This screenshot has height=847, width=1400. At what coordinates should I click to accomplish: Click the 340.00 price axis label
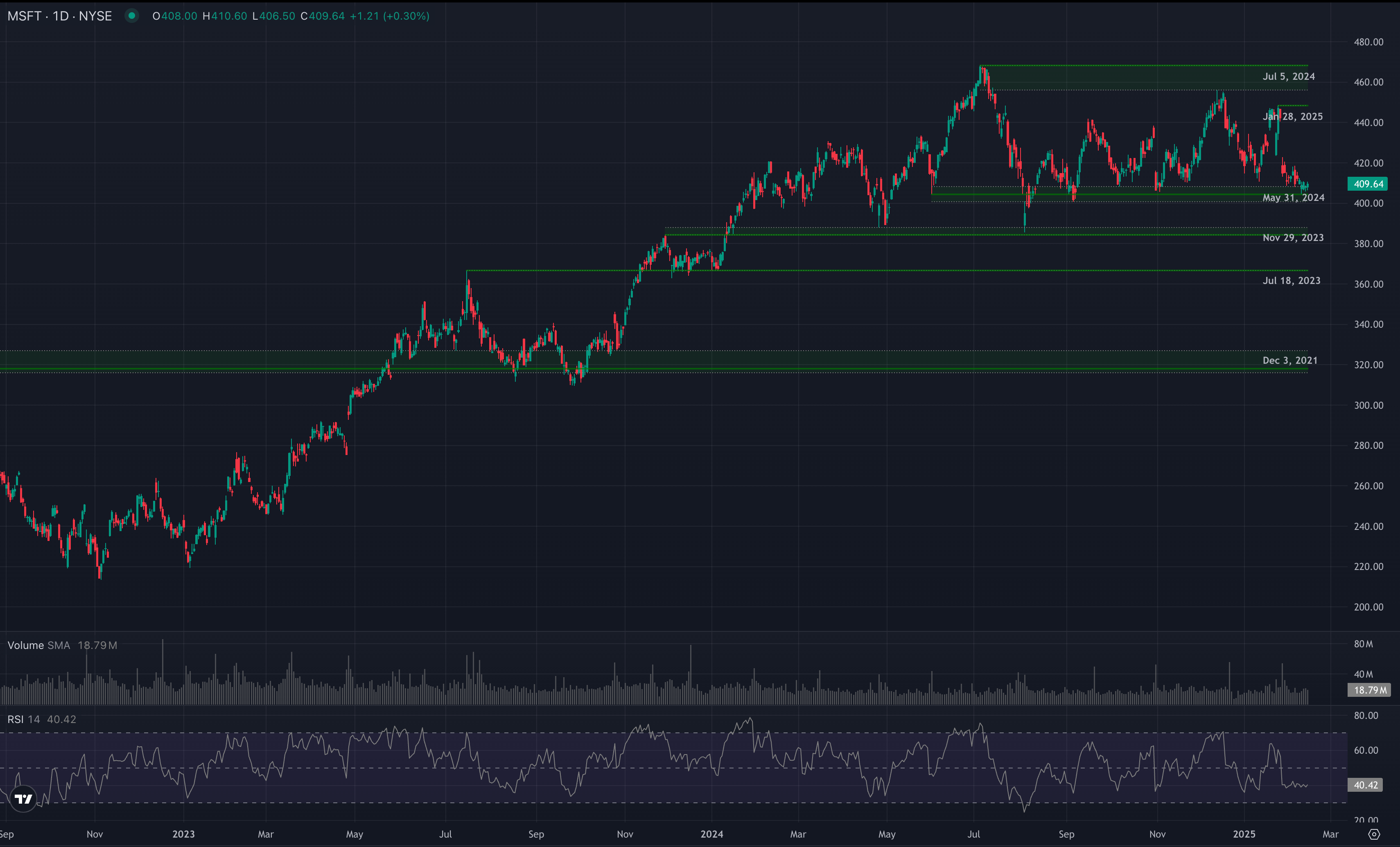(x=1368, y=324)
